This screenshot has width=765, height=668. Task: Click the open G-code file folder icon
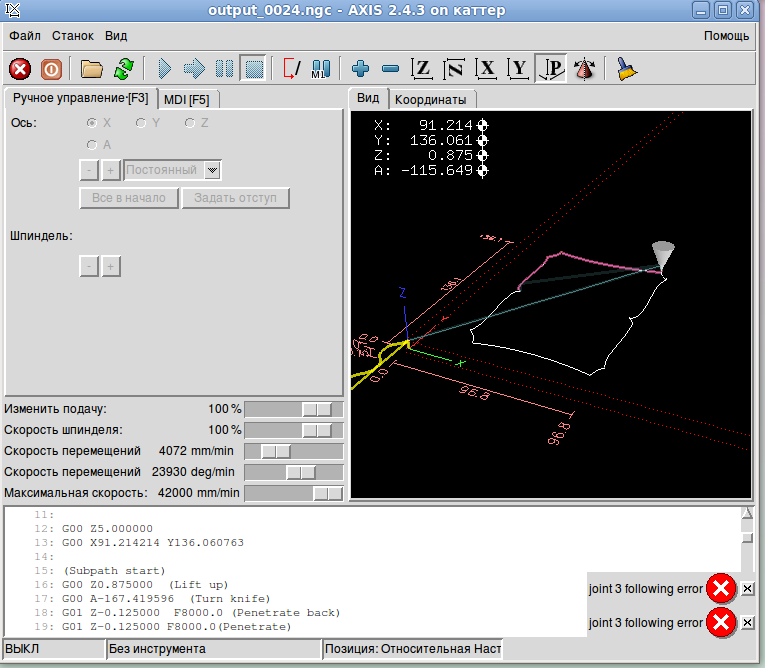pyautogui.click(x=92, y=69)
